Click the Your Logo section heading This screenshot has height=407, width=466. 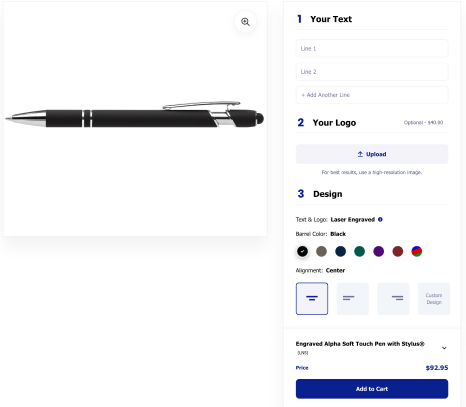tap(334, 123)
